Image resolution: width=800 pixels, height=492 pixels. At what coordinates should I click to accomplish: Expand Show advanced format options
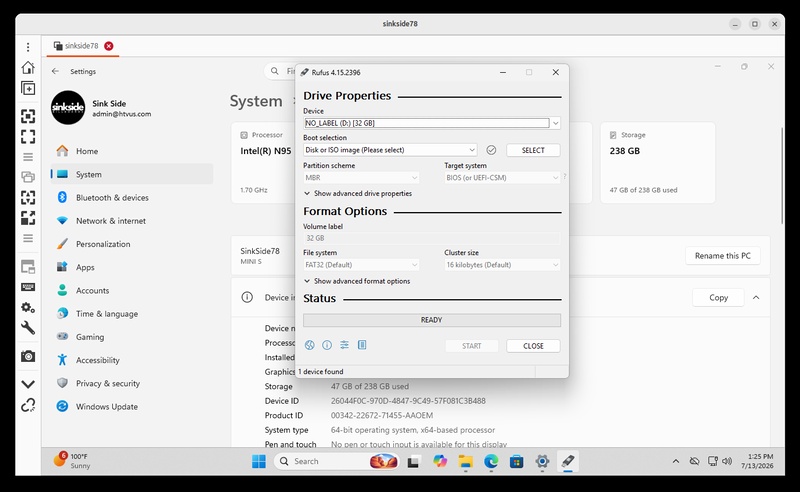click(x=357, y=281)
